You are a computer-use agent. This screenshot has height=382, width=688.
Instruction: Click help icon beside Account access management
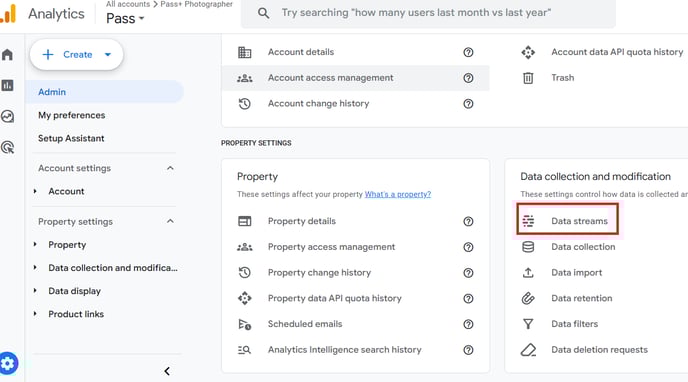pos(468,78)
